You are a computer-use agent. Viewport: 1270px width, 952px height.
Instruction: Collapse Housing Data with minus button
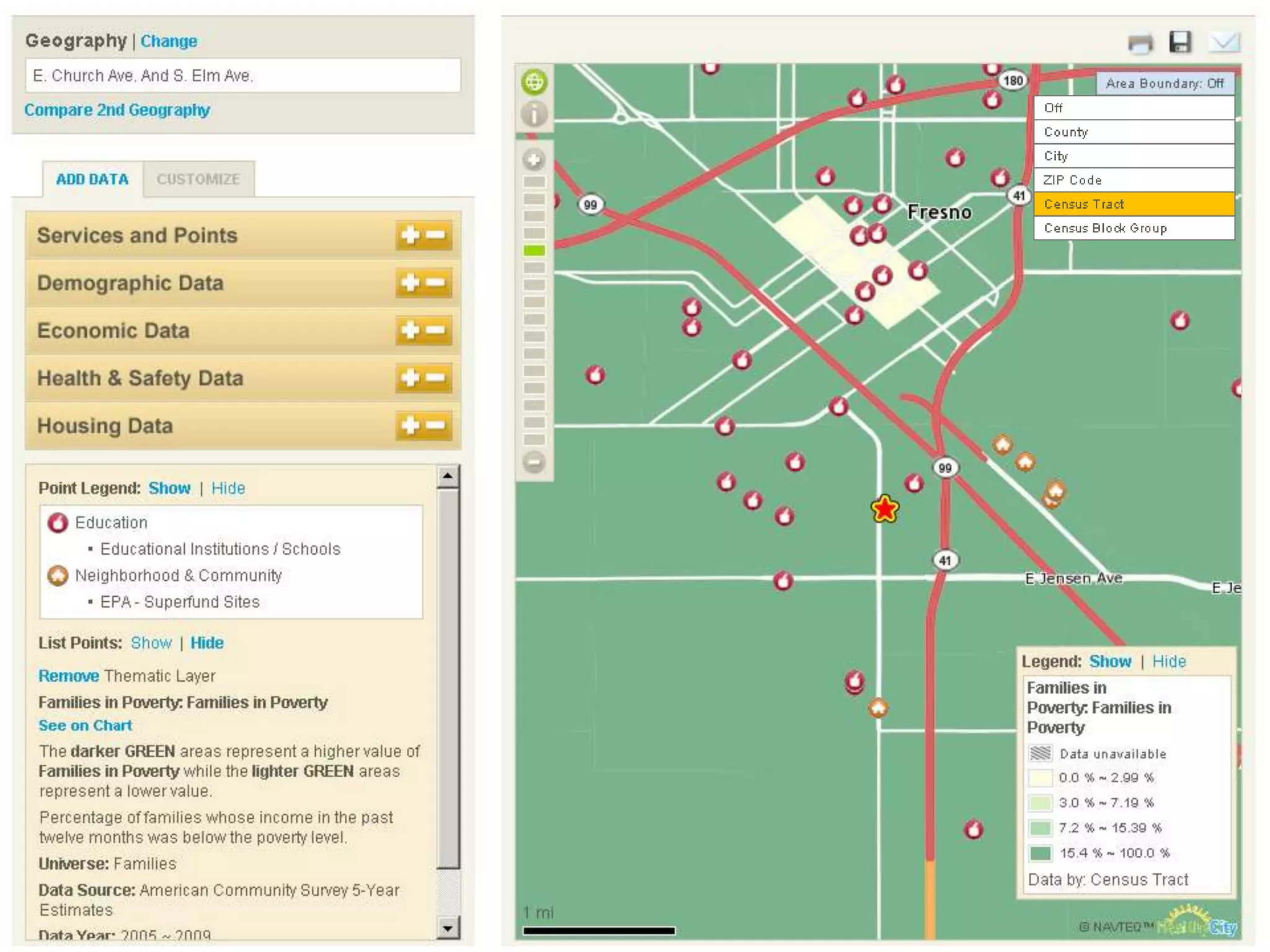pyautogui.click(x=437, y=426)
